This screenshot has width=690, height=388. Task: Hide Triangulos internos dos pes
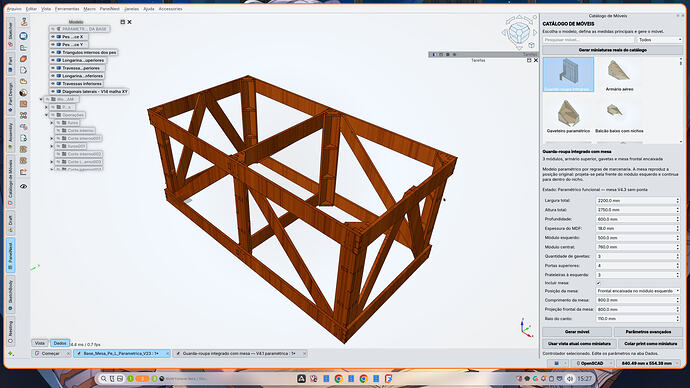point(53,52)
